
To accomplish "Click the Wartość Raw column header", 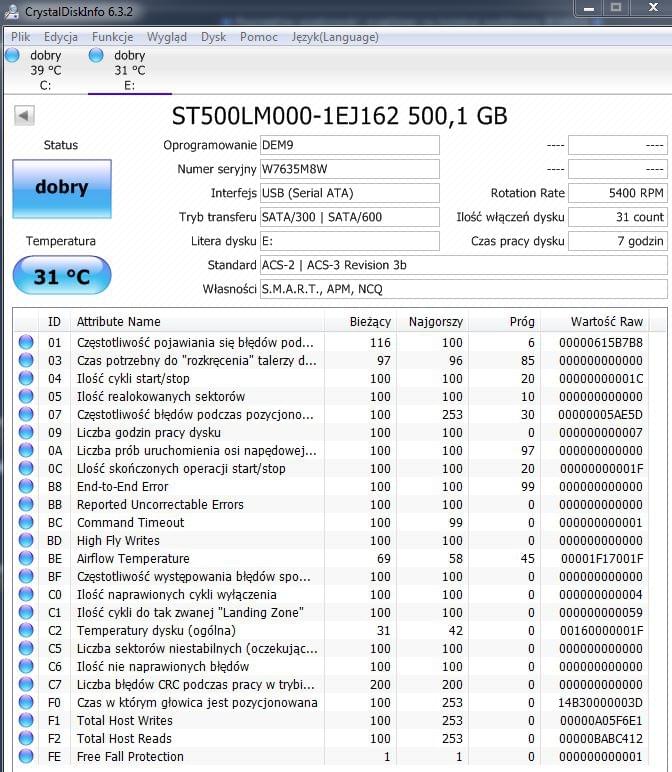I will pyautogui.click(x=595, y=322).
